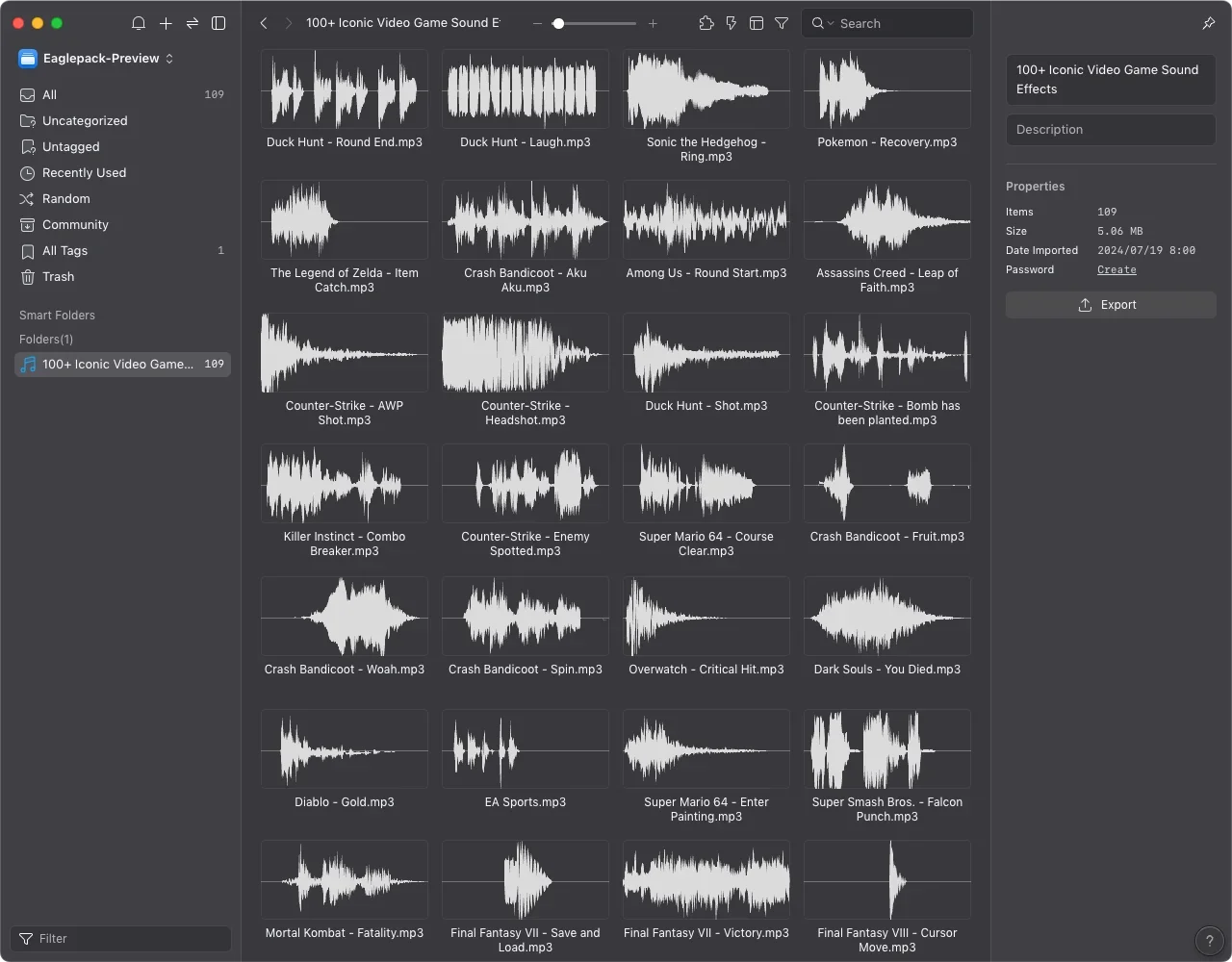Screen dimensions: 1232x962
Task: Click the Create password link
Action: click(1116, 270)
